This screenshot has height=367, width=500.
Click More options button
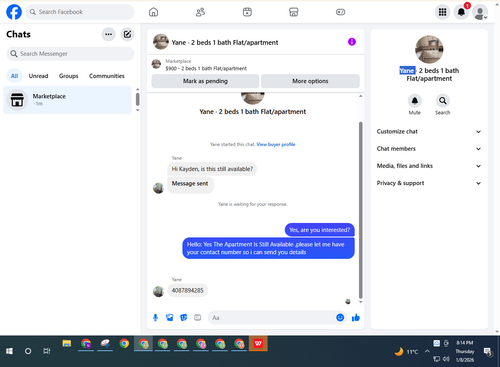coord(310,81)
